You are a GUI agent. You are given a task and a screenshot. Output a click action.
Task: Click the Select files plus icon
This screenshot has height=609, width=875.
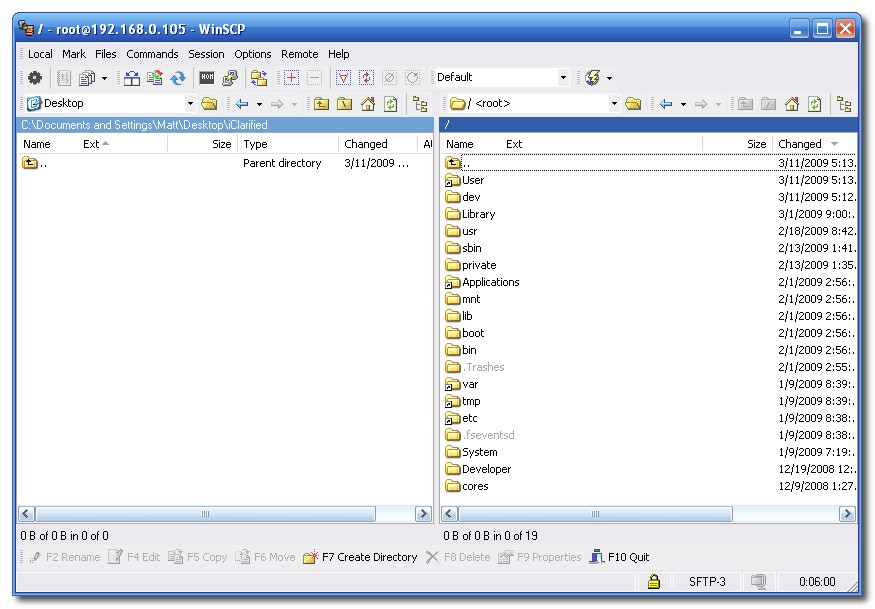click(x=291, y=78)
